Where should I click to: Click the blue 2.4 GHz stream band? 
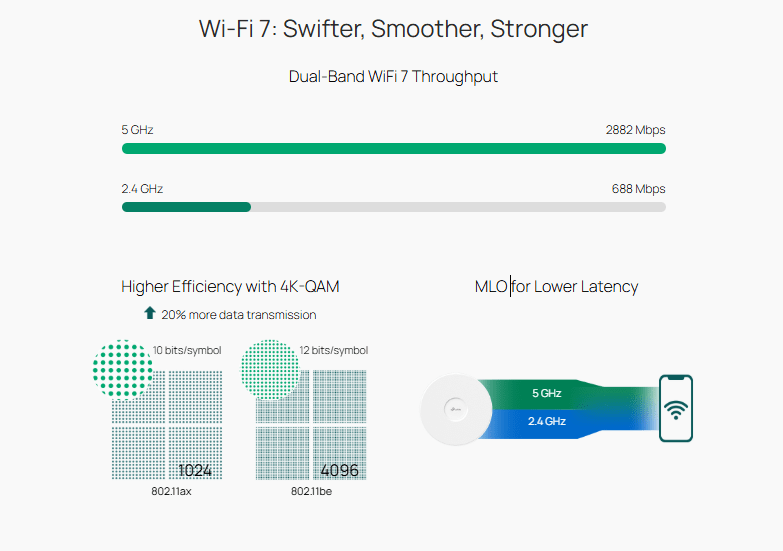(548, 421)
